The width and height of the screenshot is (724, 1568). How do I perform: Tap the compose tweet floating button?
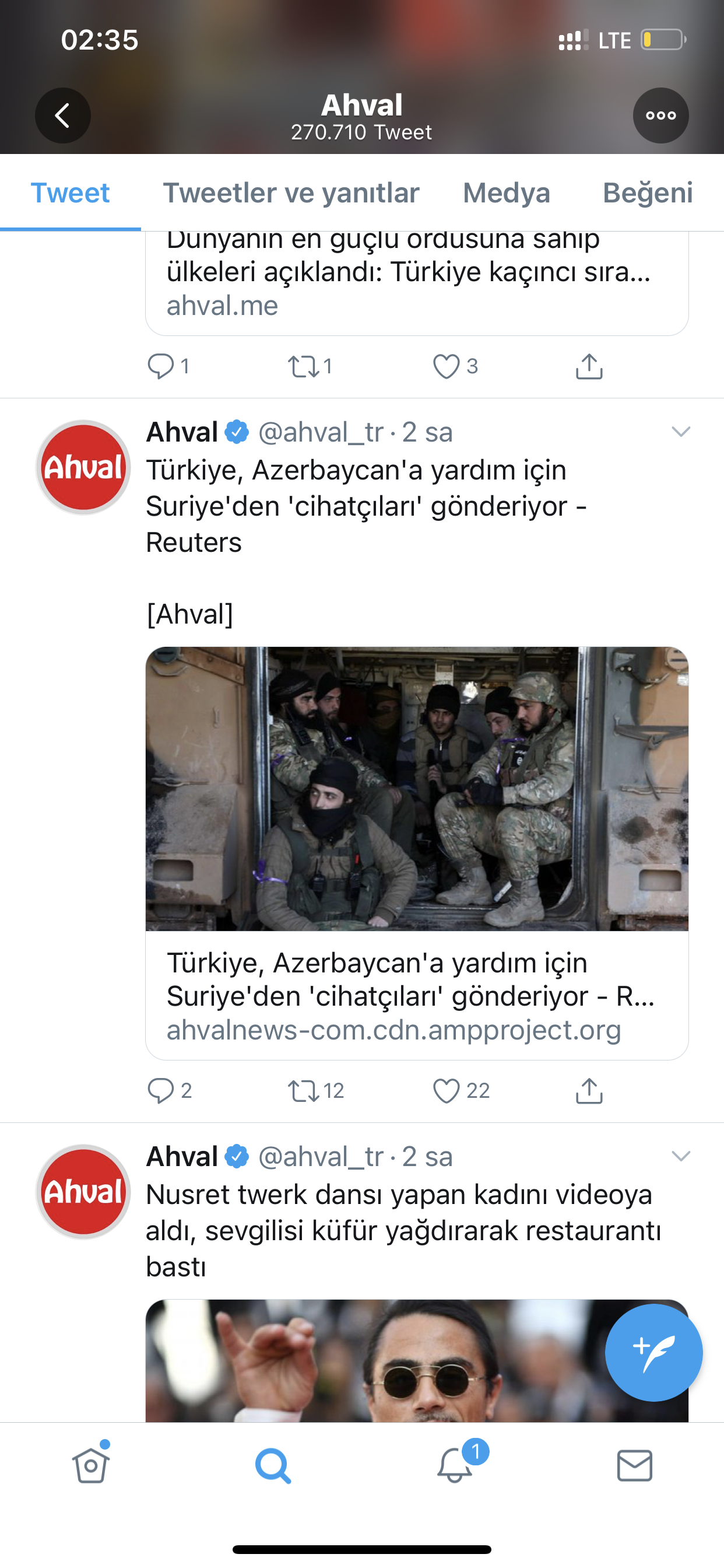(653, 1353)
